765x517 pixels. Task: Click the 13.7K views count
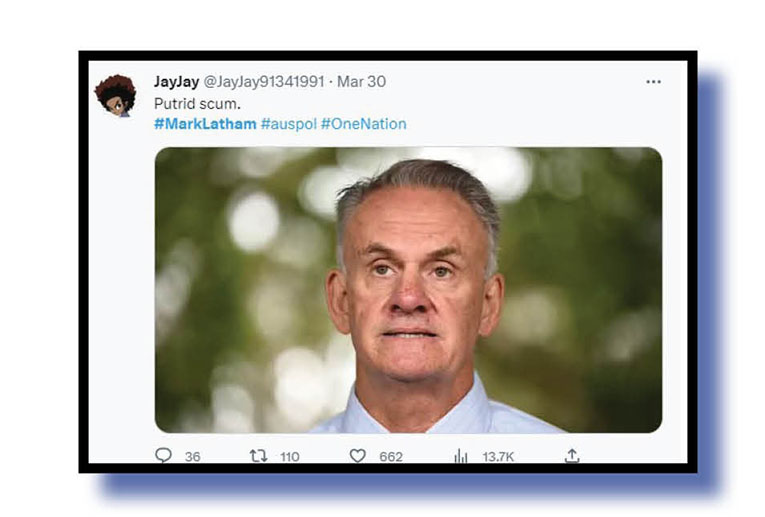coord(498,457)
